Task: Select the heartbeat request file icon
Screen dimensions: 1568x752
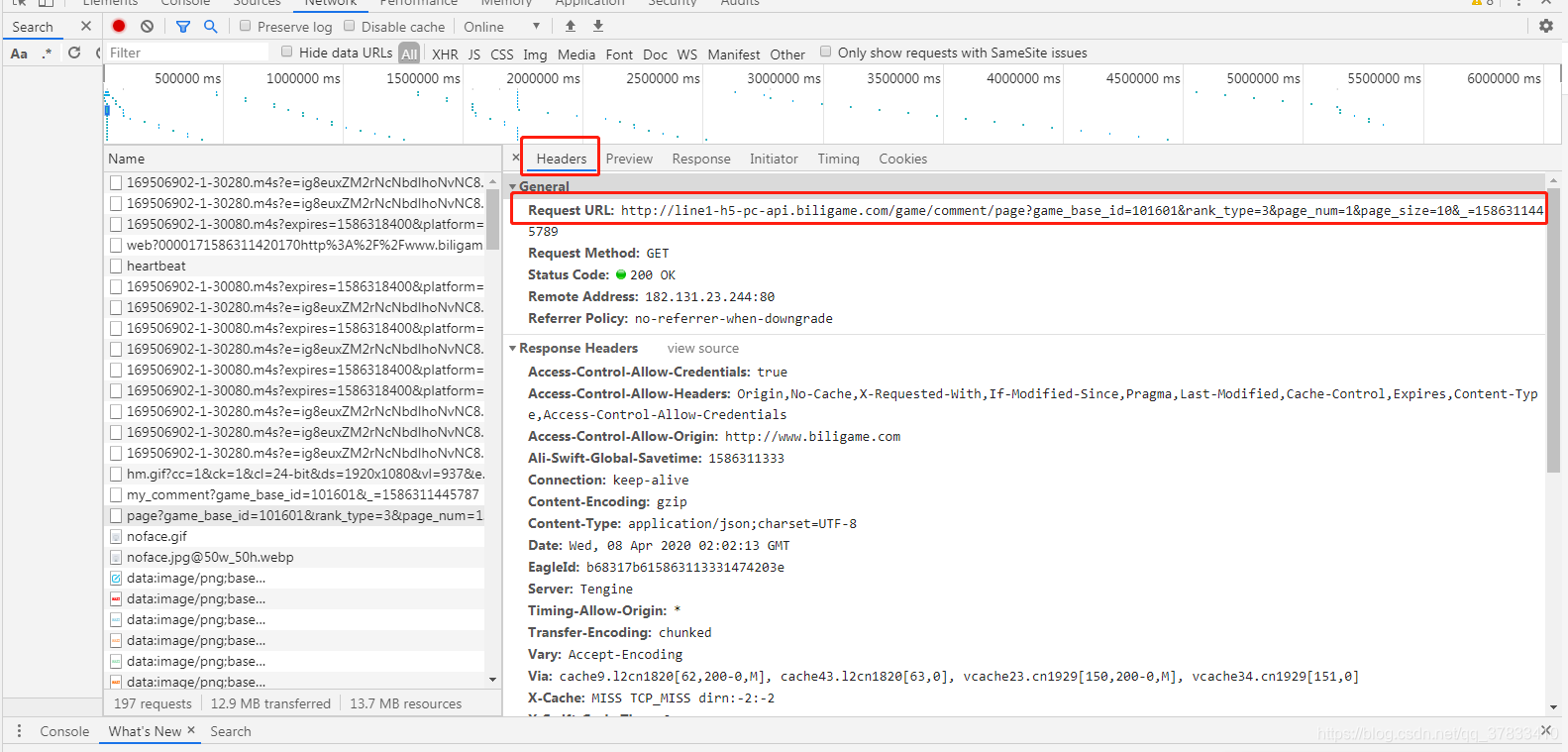Action: point(116,266)
